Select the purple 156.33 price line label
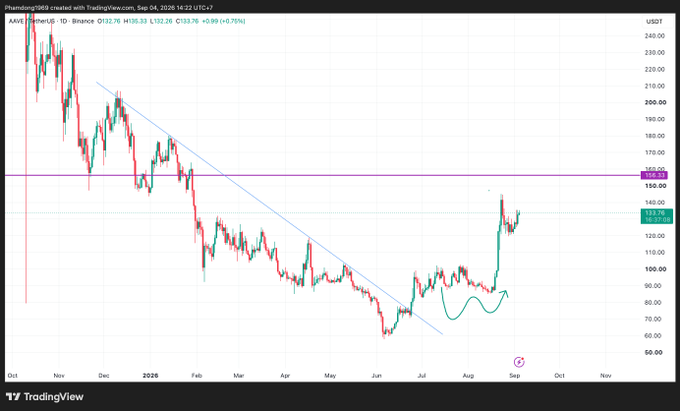The image size is (680, 411). point(654,175)
